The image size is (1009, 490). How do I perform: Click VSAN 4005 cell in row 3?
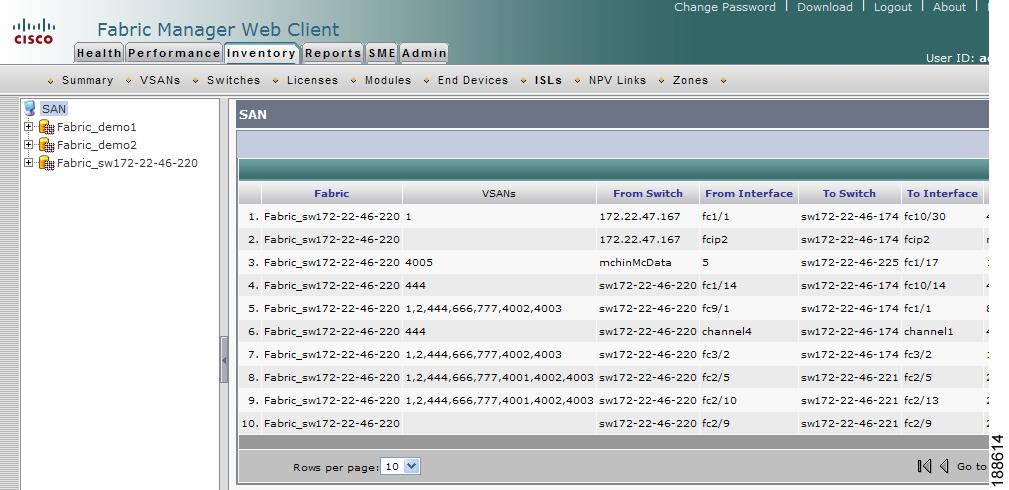pos(419,263)
